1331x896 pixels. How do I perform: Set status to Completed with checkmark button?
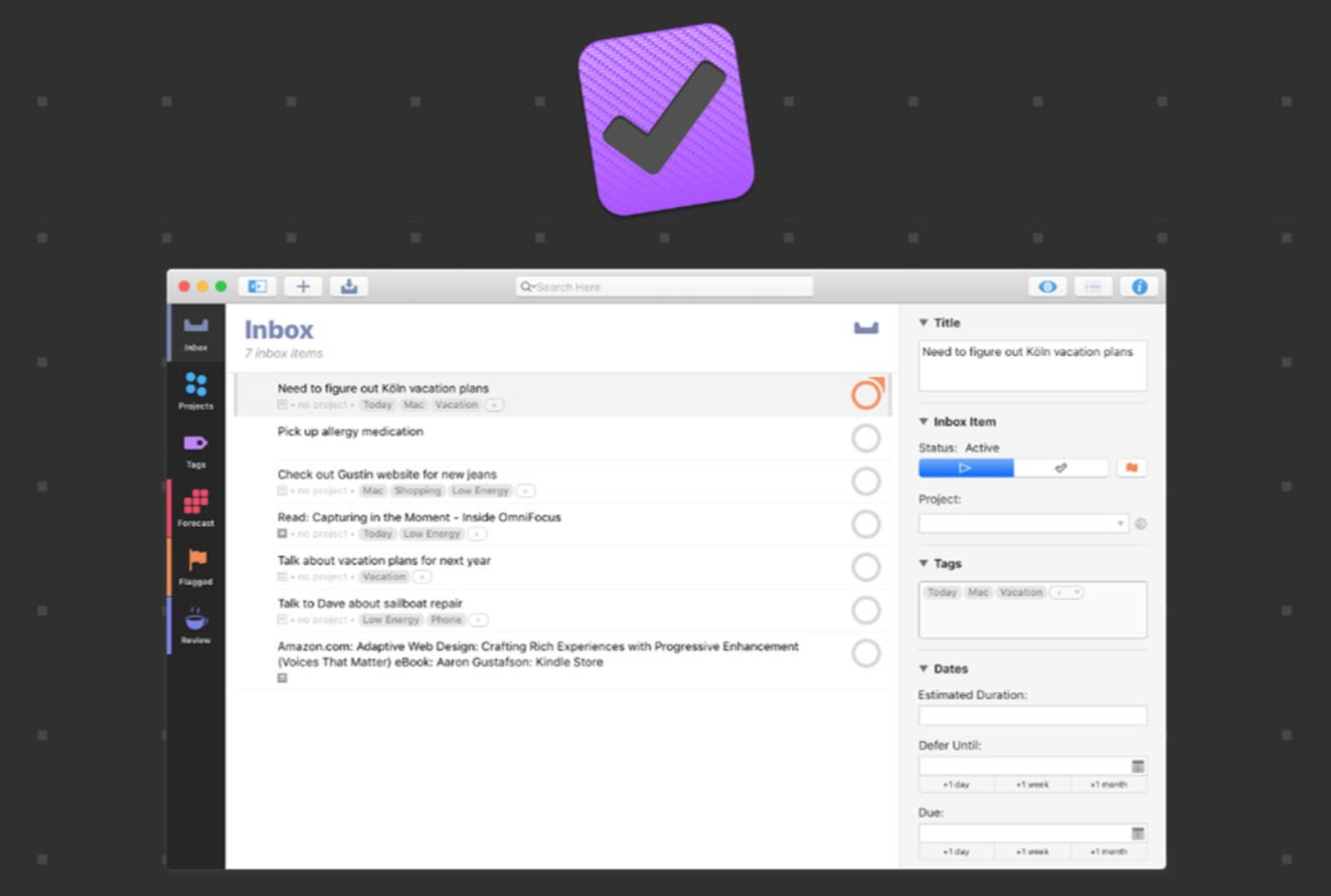1060,468
